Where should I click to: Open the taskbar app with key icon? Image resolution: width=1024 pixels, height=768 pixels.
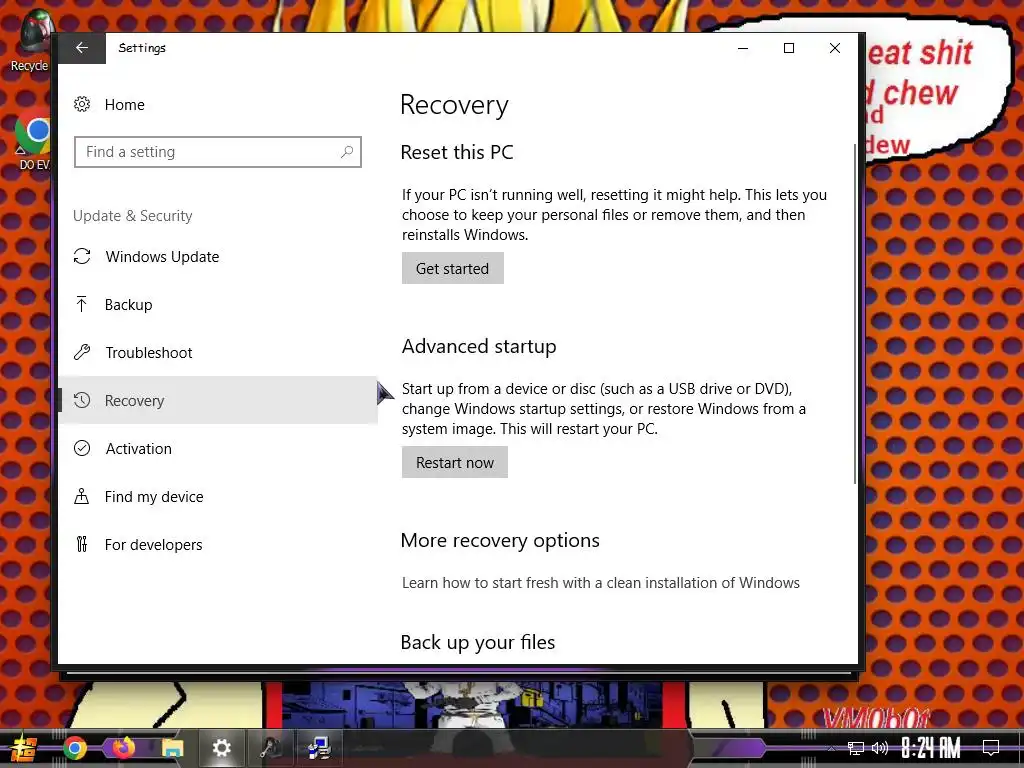[270, 748]
